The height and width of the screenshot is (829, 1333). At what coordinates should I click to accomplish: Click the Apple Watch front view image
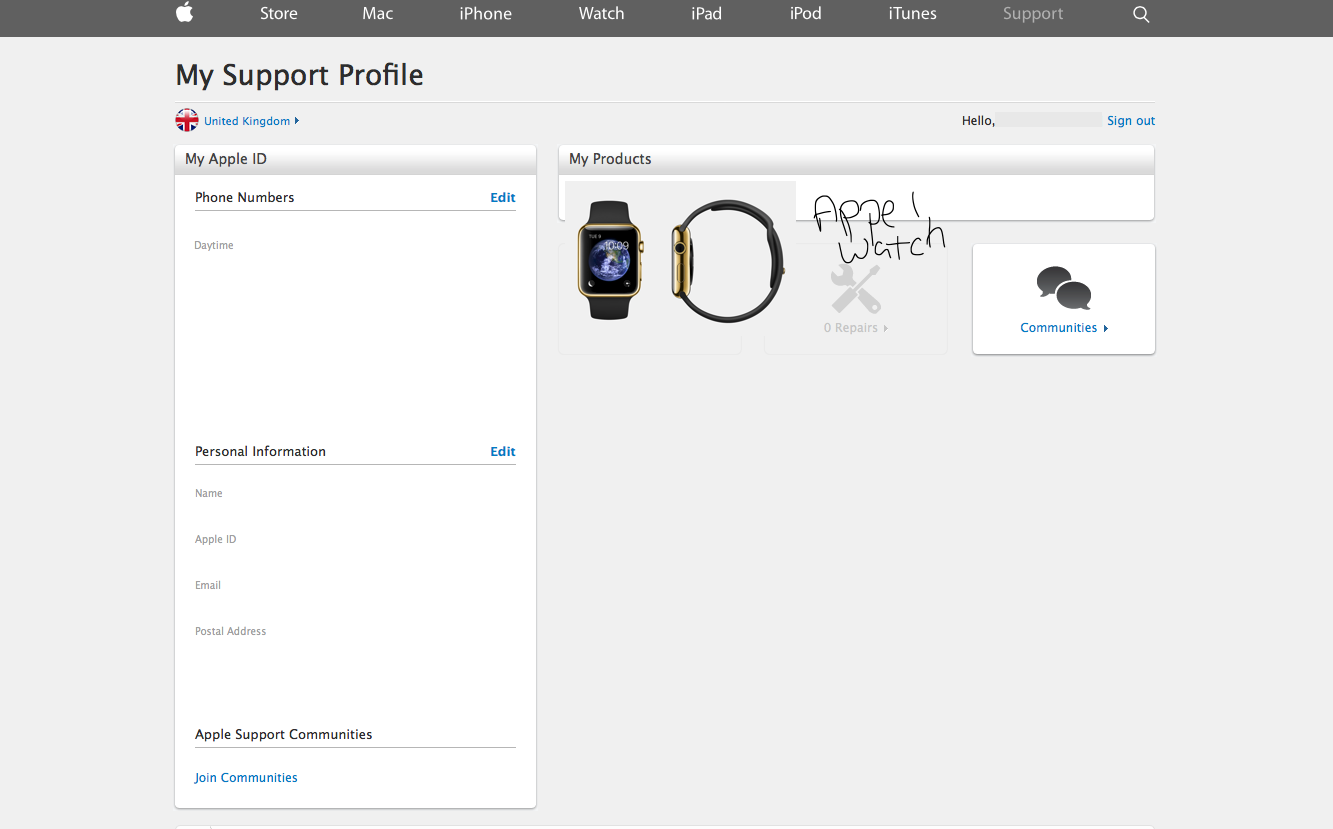tap(610, 260)
